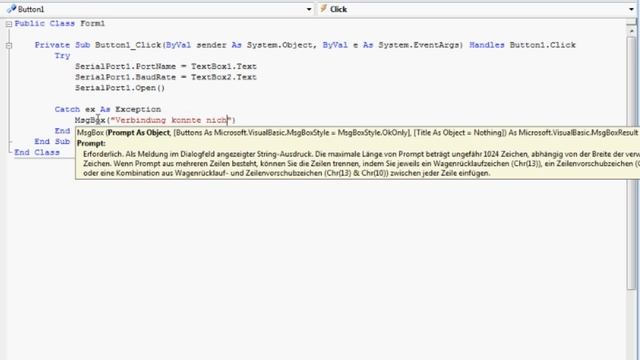Click the 'End Sub' line
This screenshot has height=360, width=640.
[52, 141]
